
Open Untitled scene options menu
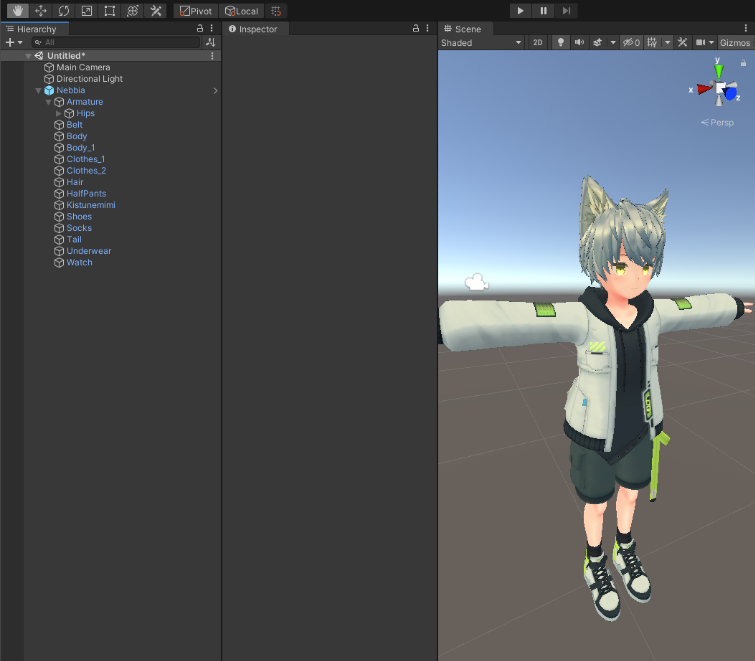point(212,56)
